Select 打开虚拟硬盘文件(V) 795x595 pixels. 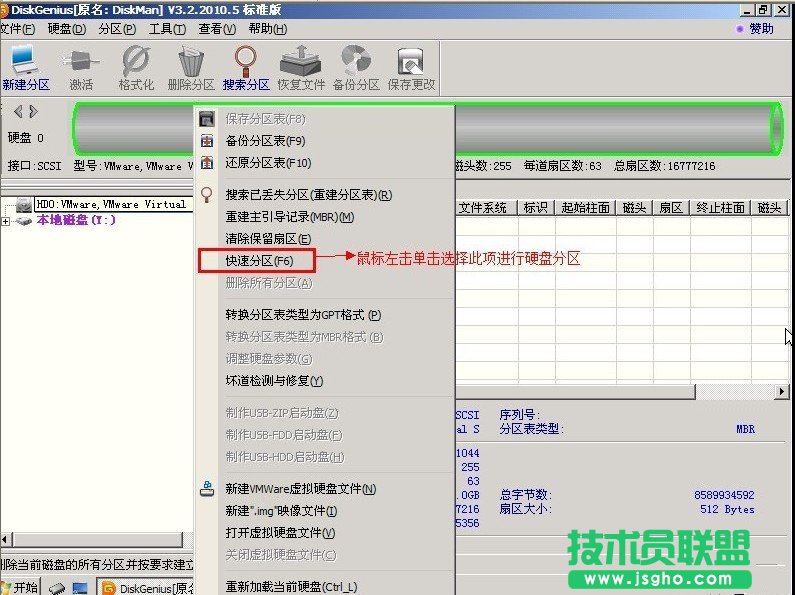(280, 533)
